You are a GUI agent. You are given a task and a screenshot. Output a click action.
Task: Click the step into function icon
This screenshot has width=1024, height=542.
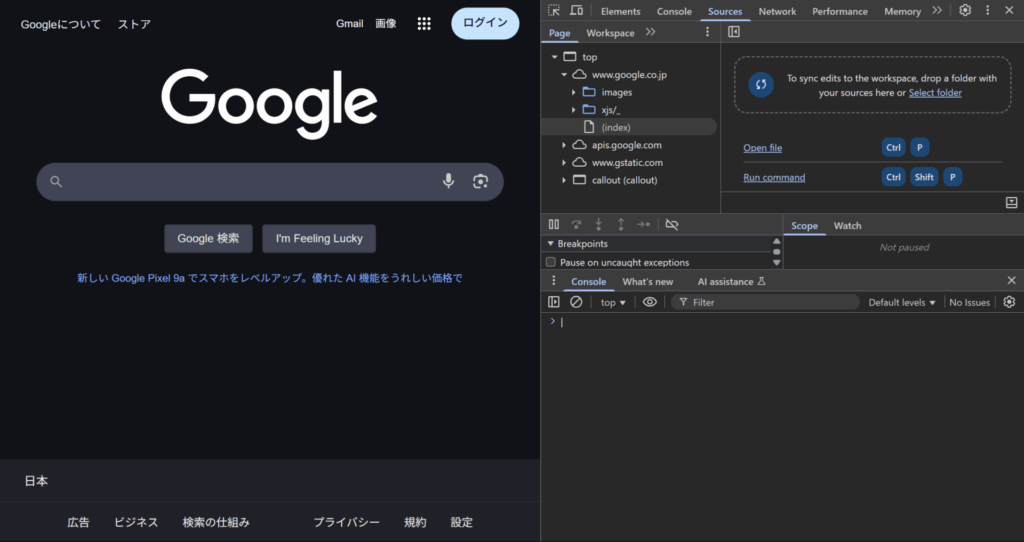pos(598,225)
